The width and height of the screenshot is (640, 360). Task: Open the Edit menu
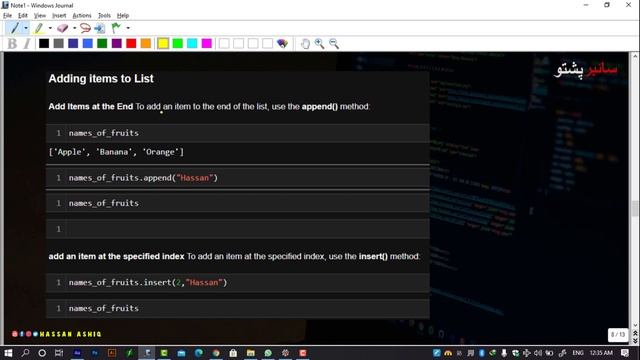23,16
